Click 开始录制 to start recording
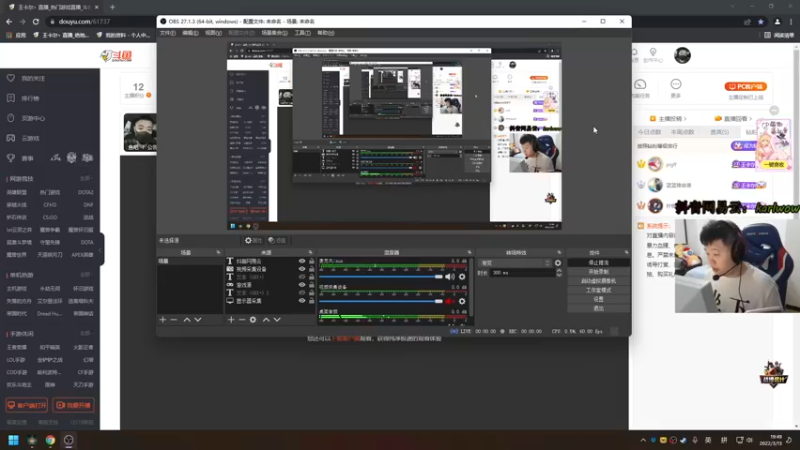The image size is (800, 450). pos(598,272)
